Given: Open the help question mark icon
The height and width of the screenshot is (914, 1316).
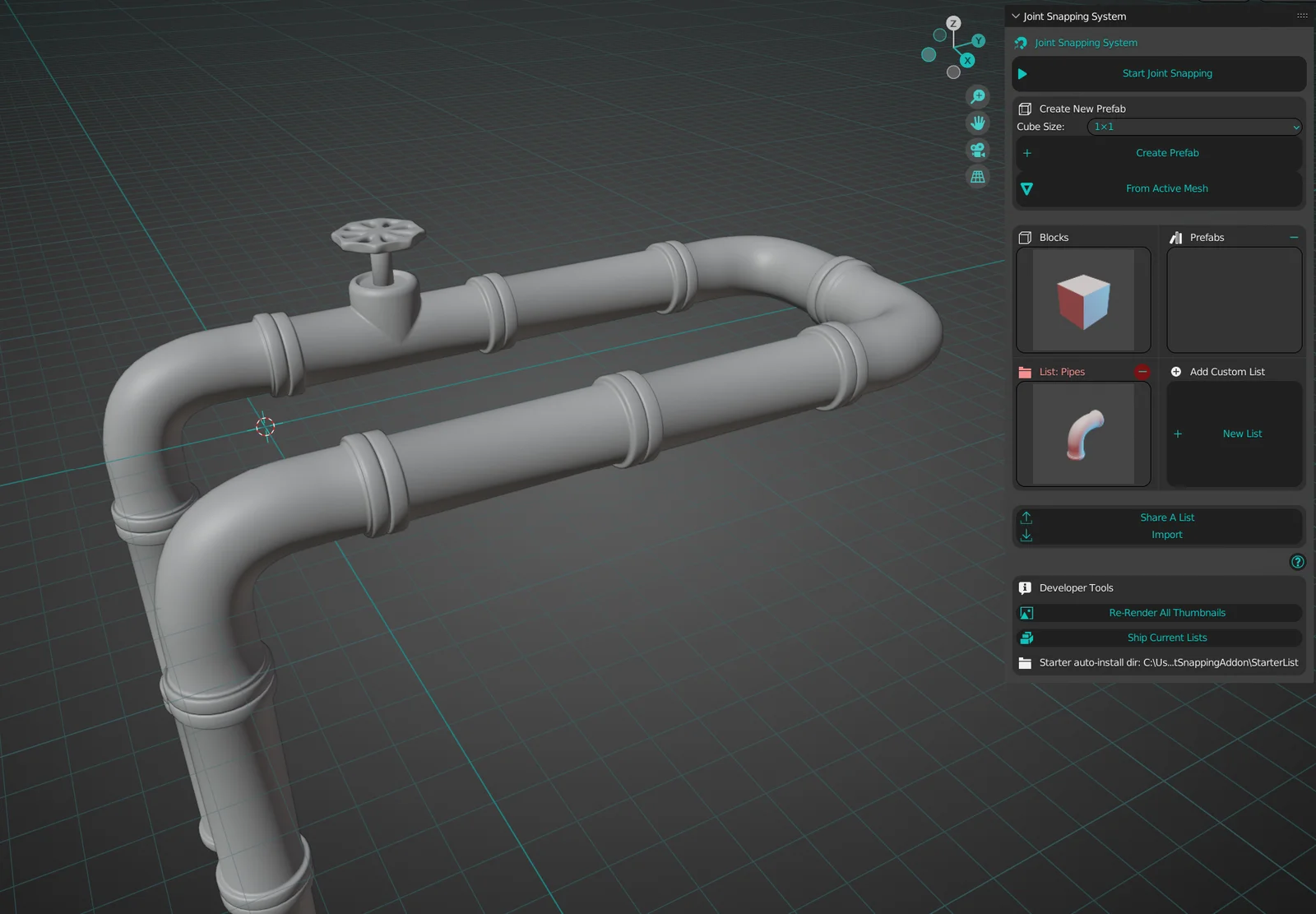Looking at the screenshot, I should 1298,562.
